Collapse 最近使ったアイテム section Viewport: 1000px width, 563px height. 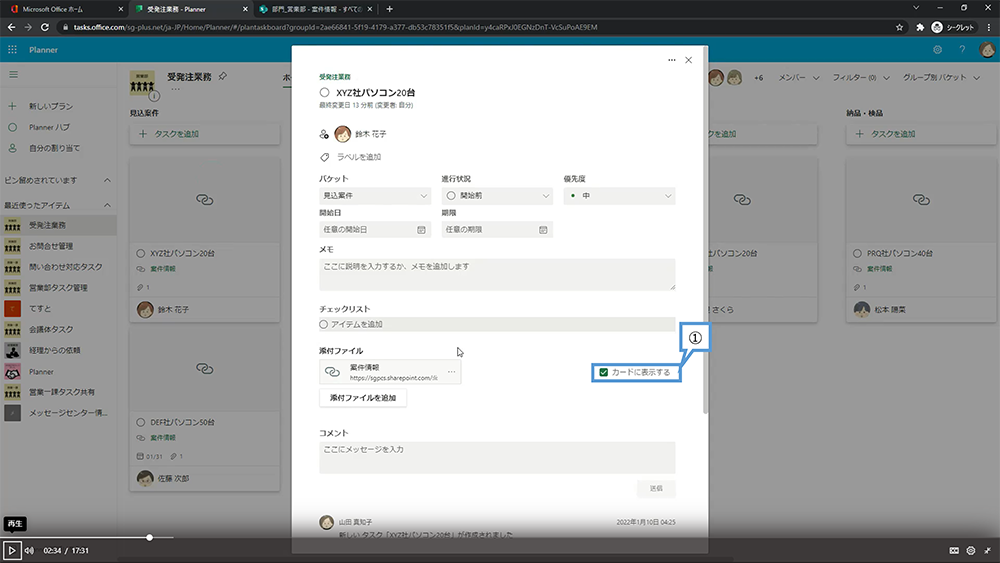click(x=107, y=205)
